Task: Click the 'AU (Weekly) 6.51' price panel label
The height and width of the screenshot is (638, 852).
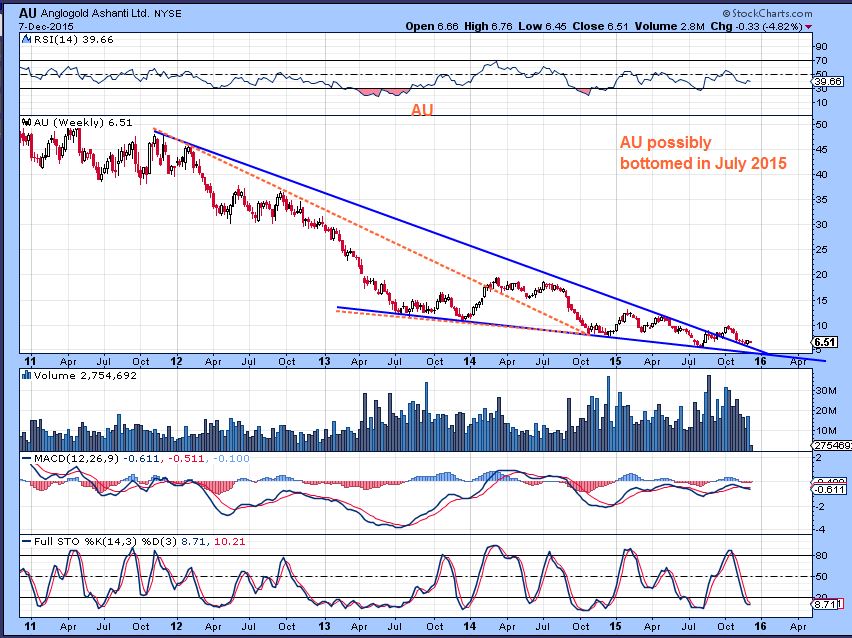Action: coord(83,122)
